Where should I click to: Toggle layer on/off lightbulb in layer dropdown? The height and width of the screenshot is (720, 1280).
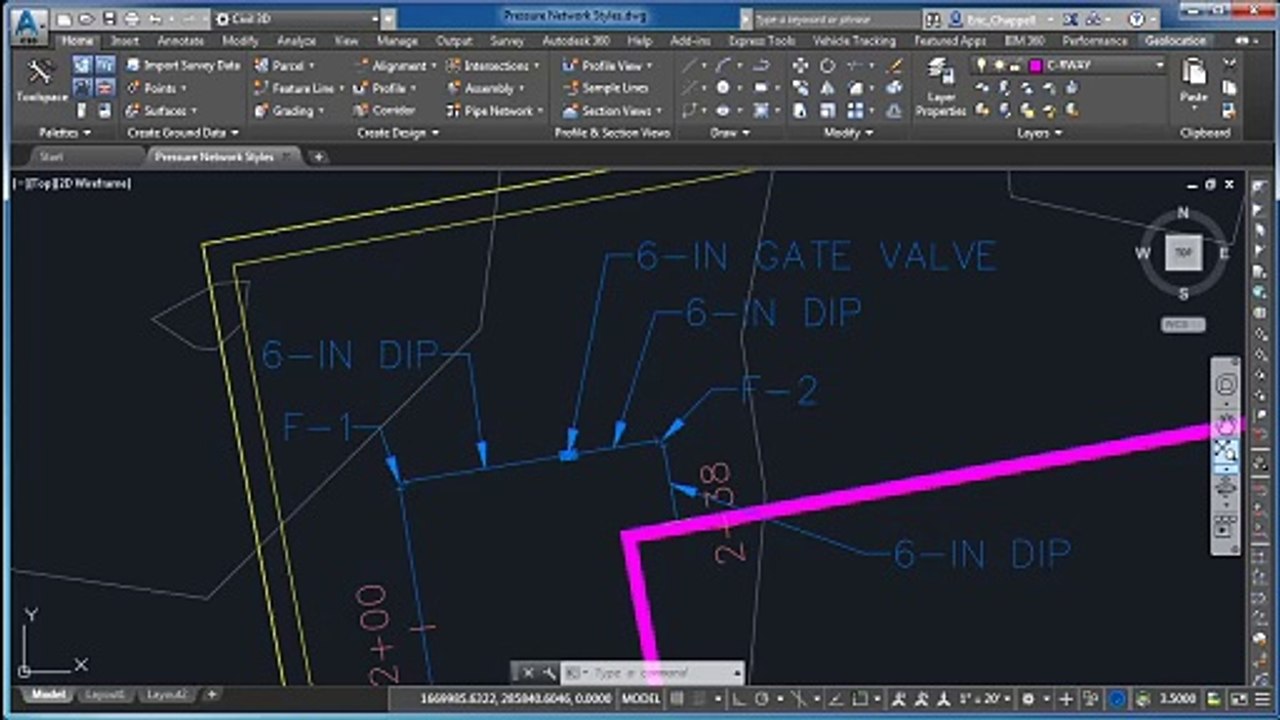[983, 65]
